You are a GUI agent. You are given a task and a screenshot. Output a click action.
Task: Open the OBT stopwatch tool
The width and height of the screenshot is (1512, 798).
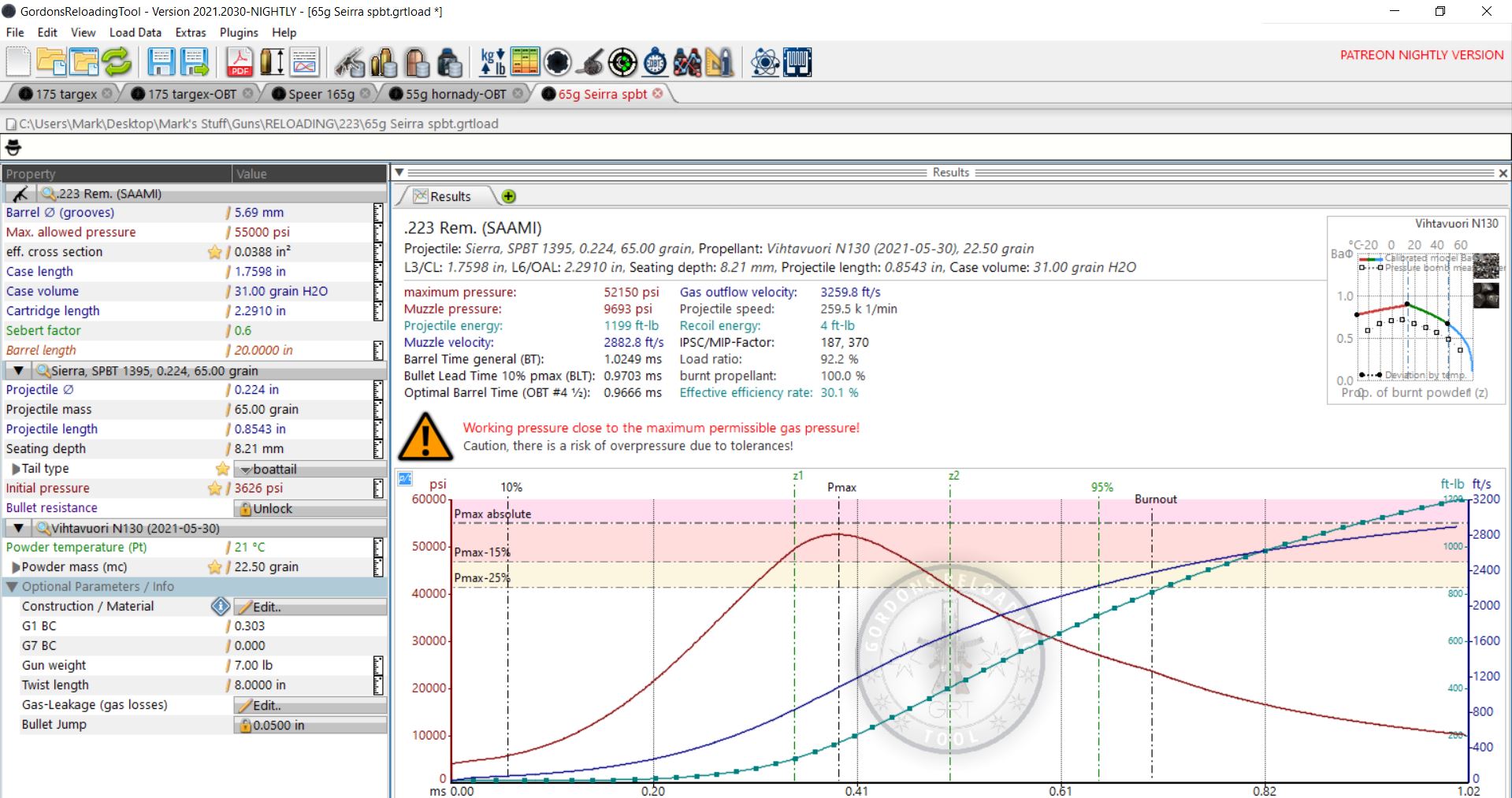[x=655, y=61]
